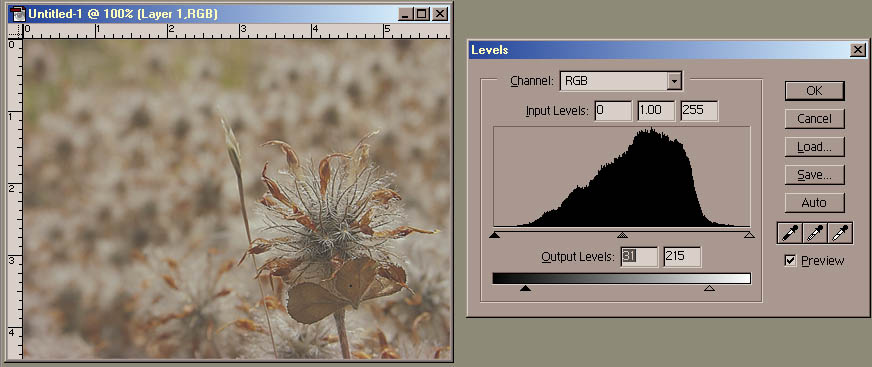Click the histogram display in Levels

(x=622, y=176)
